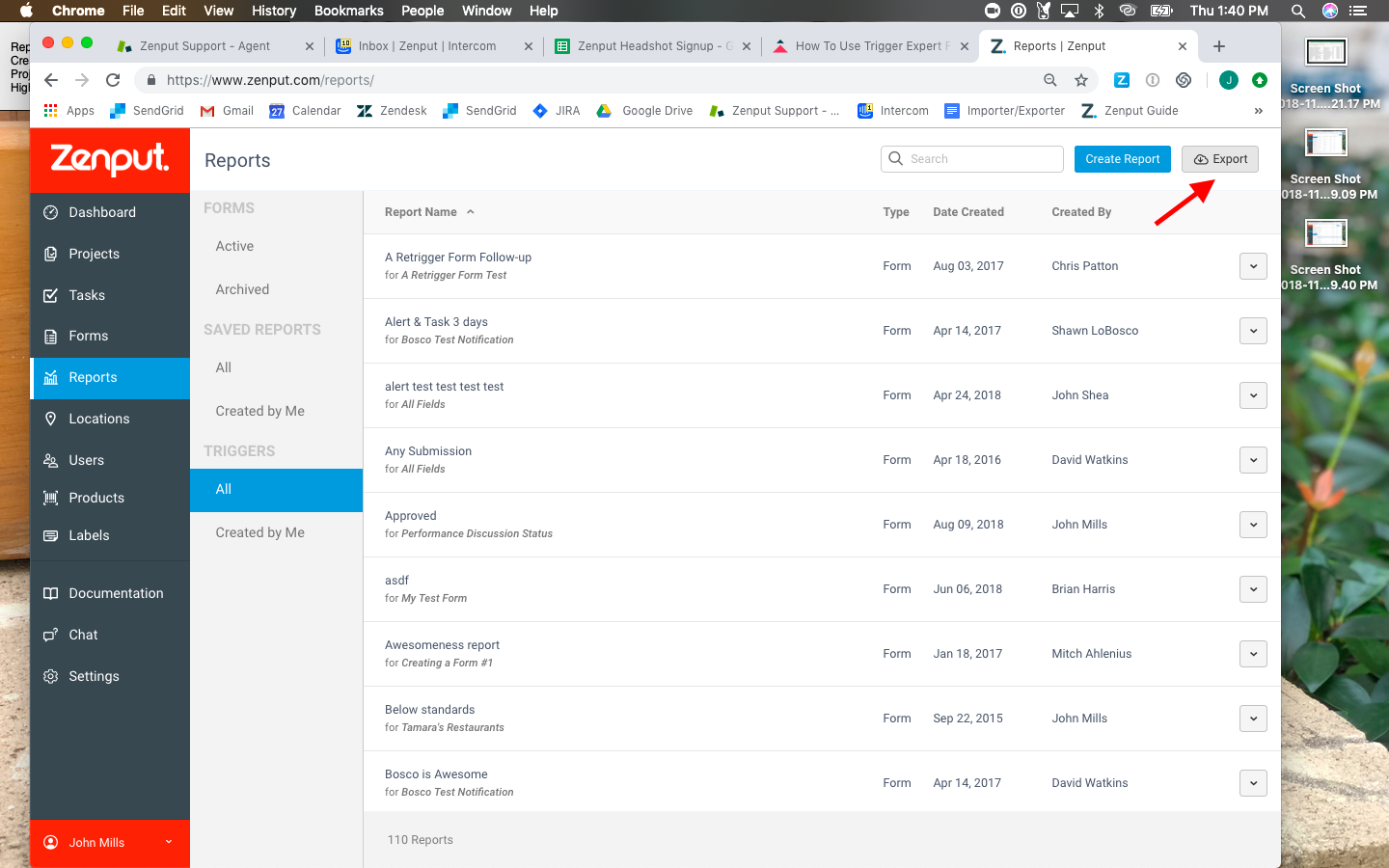Open the Gmail bookmark
The image size is (1389, 868).
(x=227, y=111)
